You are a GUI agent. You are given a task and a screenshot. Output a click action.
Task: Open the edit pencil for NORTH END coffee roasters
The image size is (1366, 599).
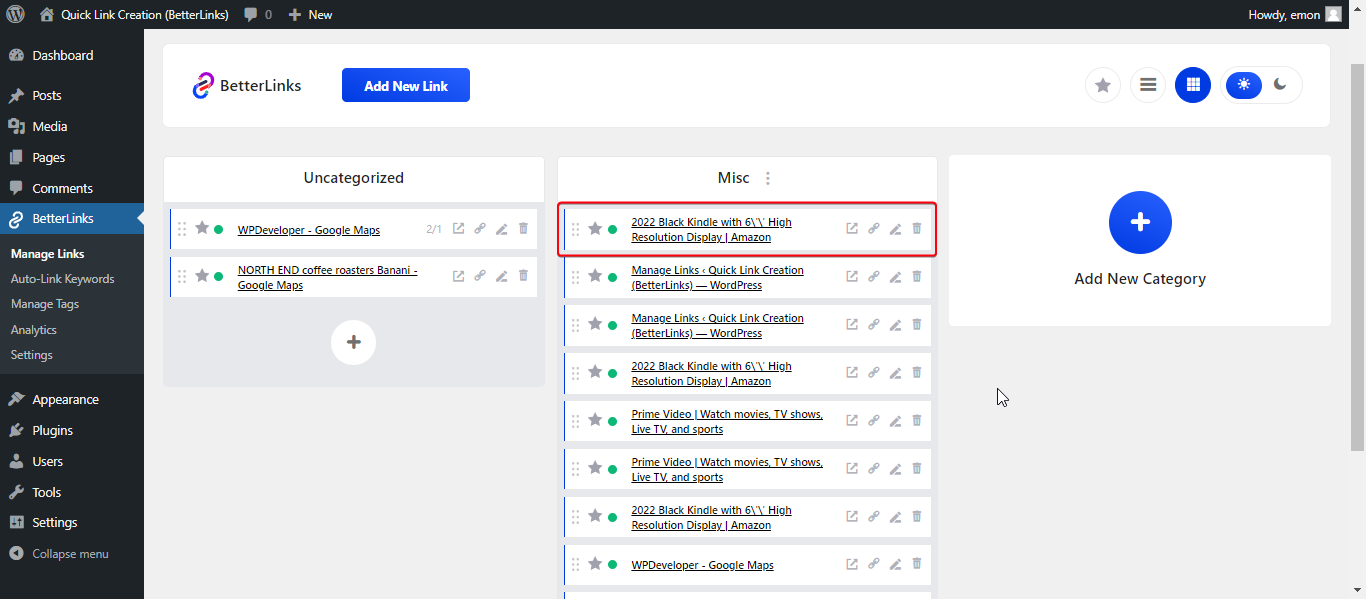coord(501,276)
